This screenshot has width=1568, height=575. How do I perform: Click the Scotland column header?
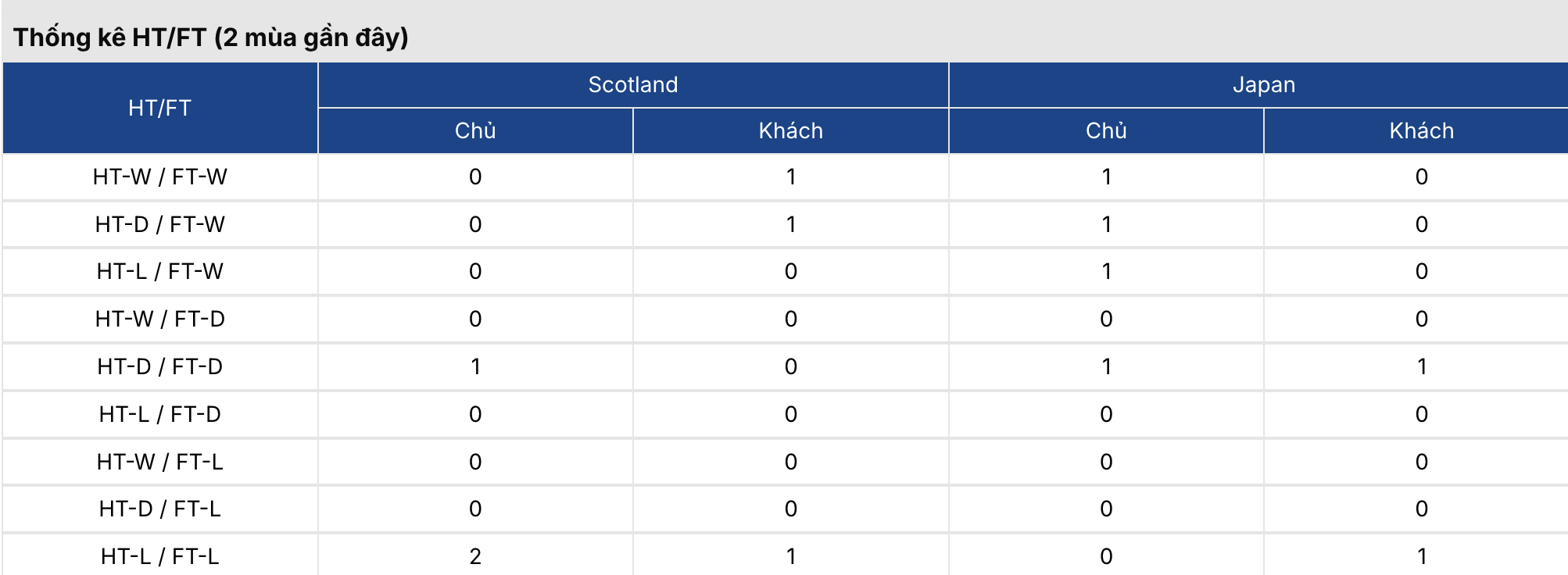click(x=632, y=84)
